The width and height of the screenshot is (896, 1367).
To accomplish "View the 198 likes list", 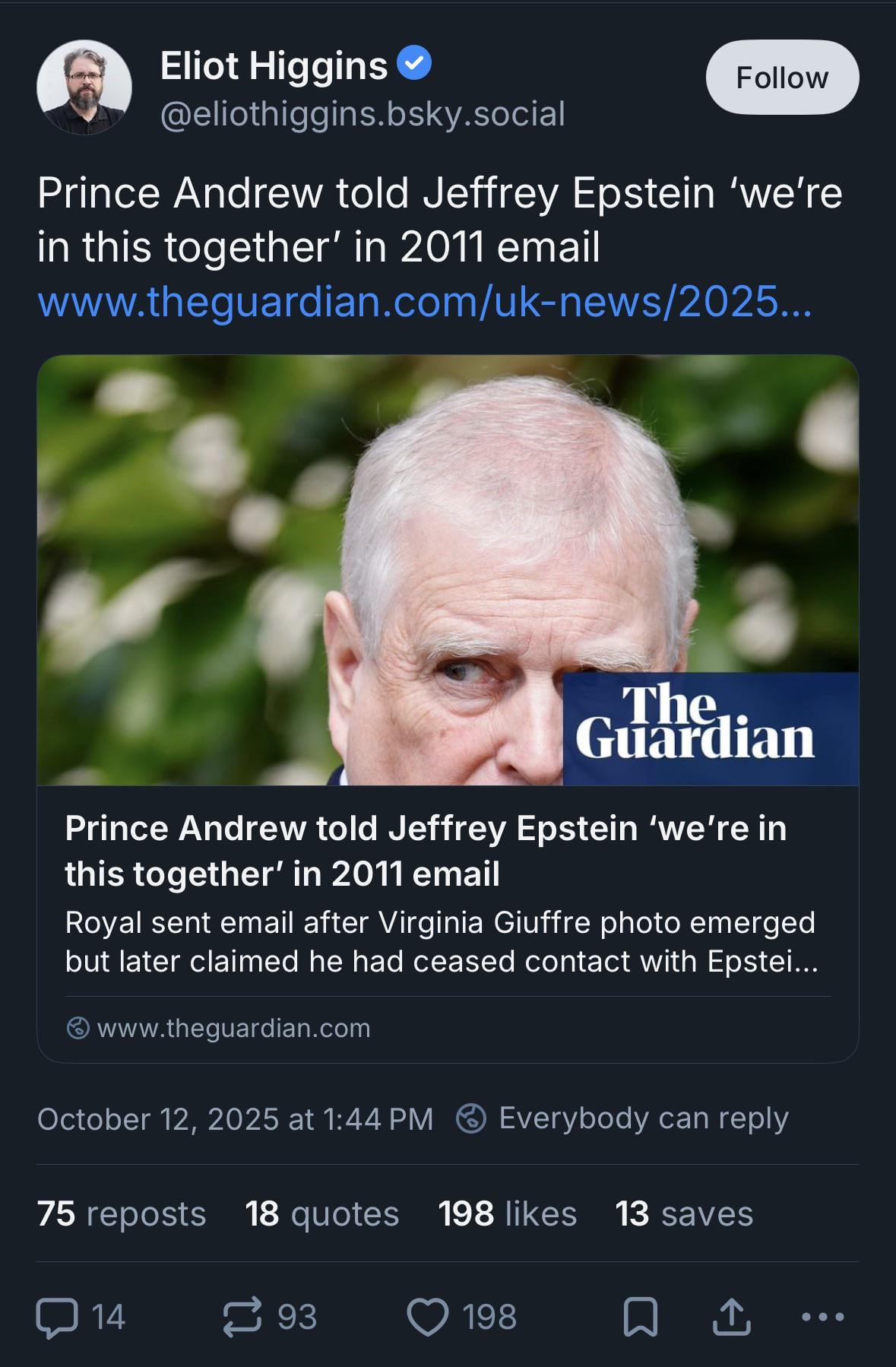I will (507, 1213).
